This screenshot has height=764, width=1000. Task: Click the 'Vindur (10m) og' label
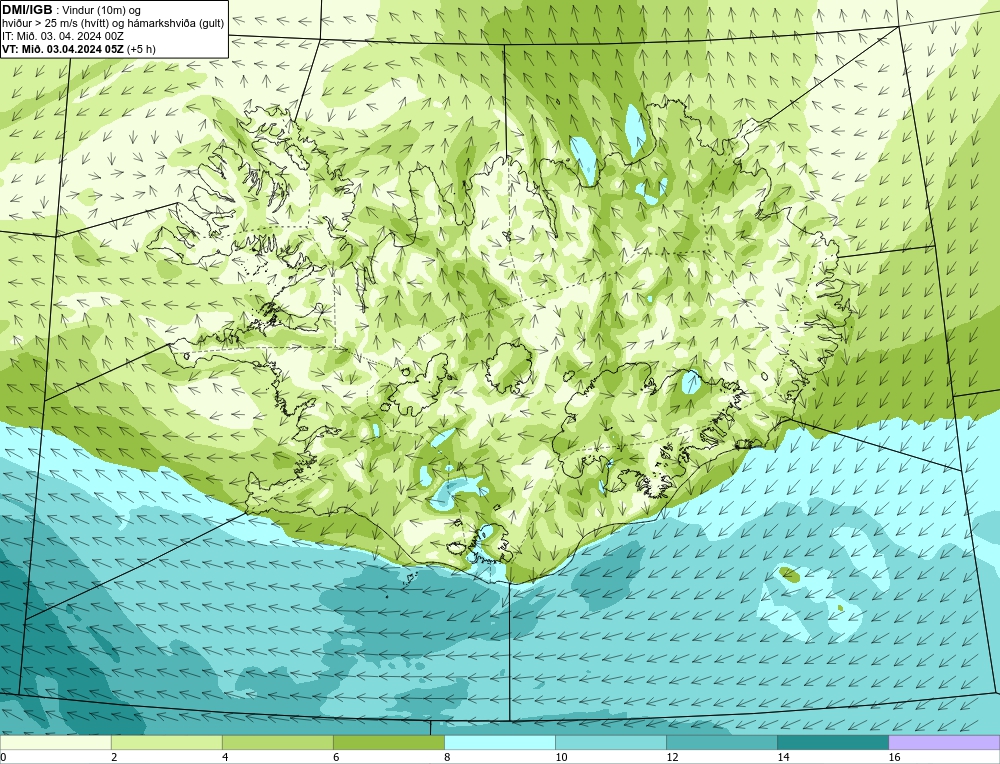tap(103, 11)
